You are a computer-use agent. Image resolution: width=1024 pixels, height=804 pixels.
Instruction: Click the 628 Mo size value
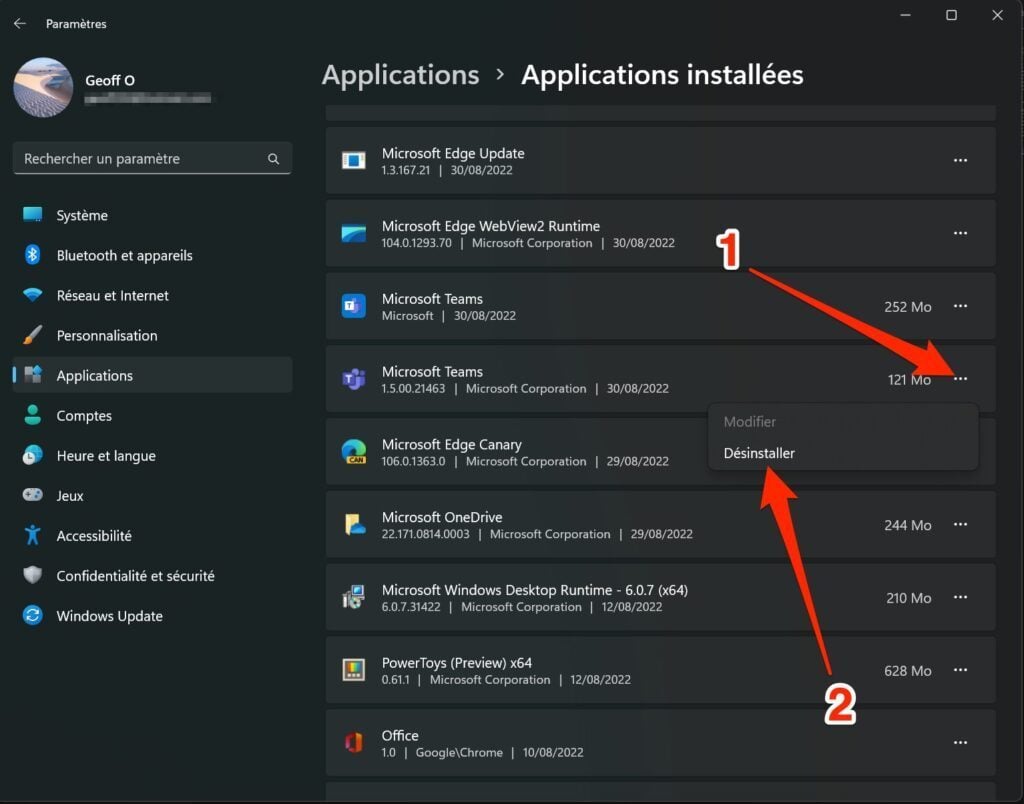coord(907,671)
